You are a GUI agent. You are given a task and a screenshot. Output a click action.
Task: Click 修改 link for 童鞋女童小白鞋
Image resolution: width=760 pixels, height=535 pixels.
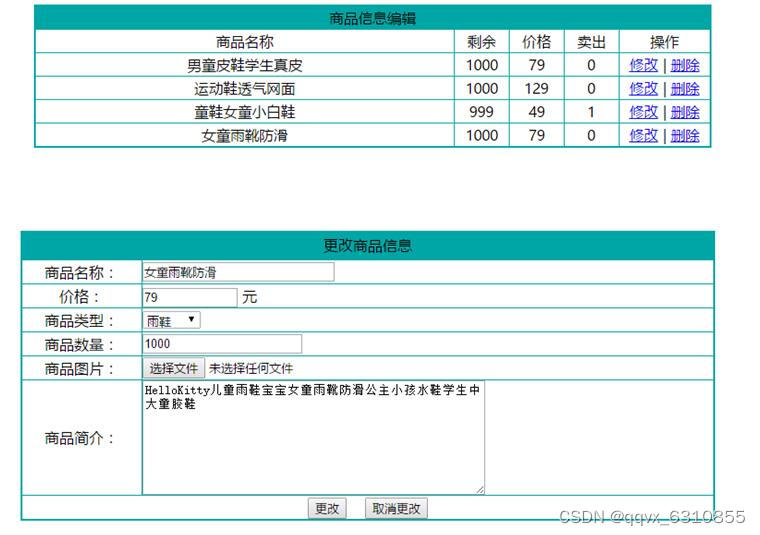tap(643, 112)
